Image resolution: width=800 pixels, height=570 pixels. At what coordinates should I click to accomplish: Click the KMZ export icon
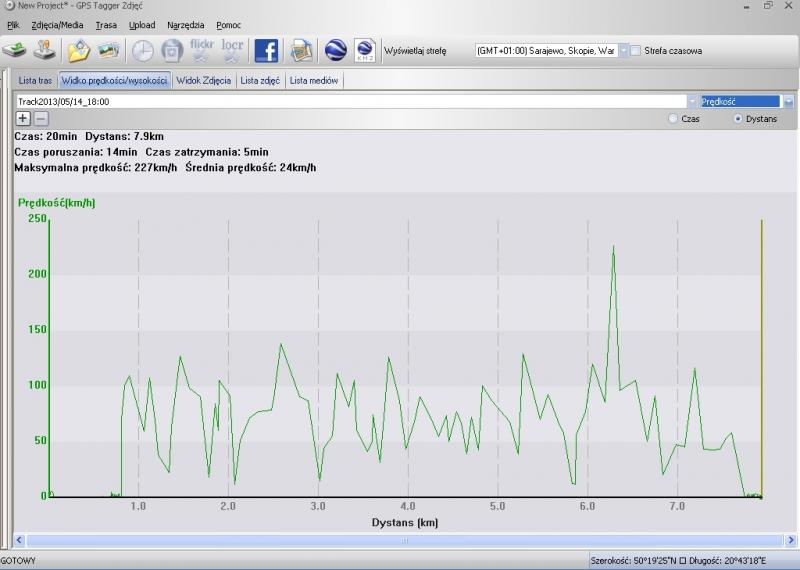tap(365, 50)
